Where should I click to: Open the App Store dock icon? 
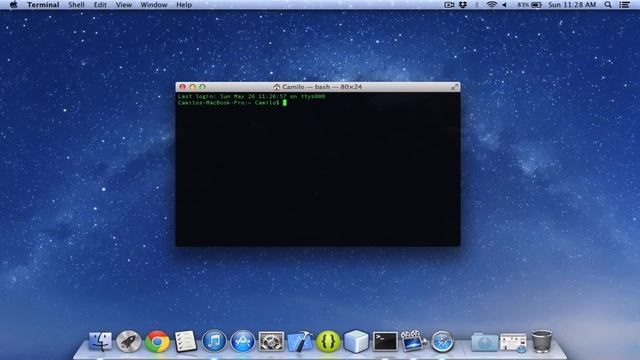click(242, 341)
